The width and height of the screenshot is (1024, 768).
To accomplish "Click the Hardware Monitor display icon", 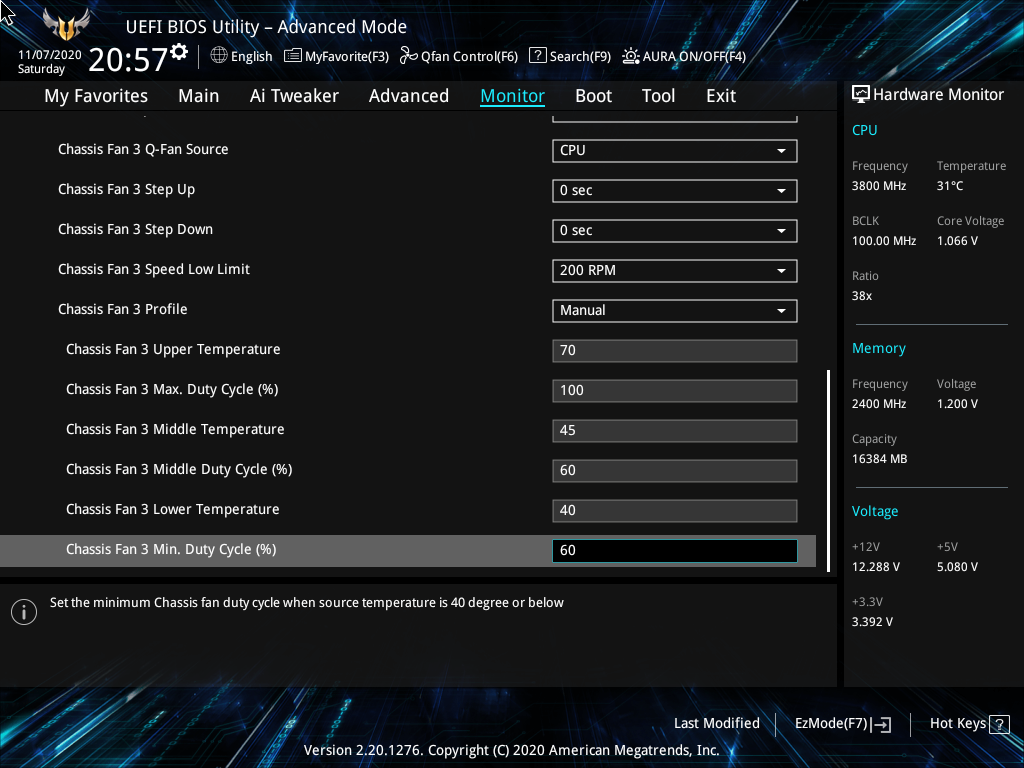I will [861, 95].
